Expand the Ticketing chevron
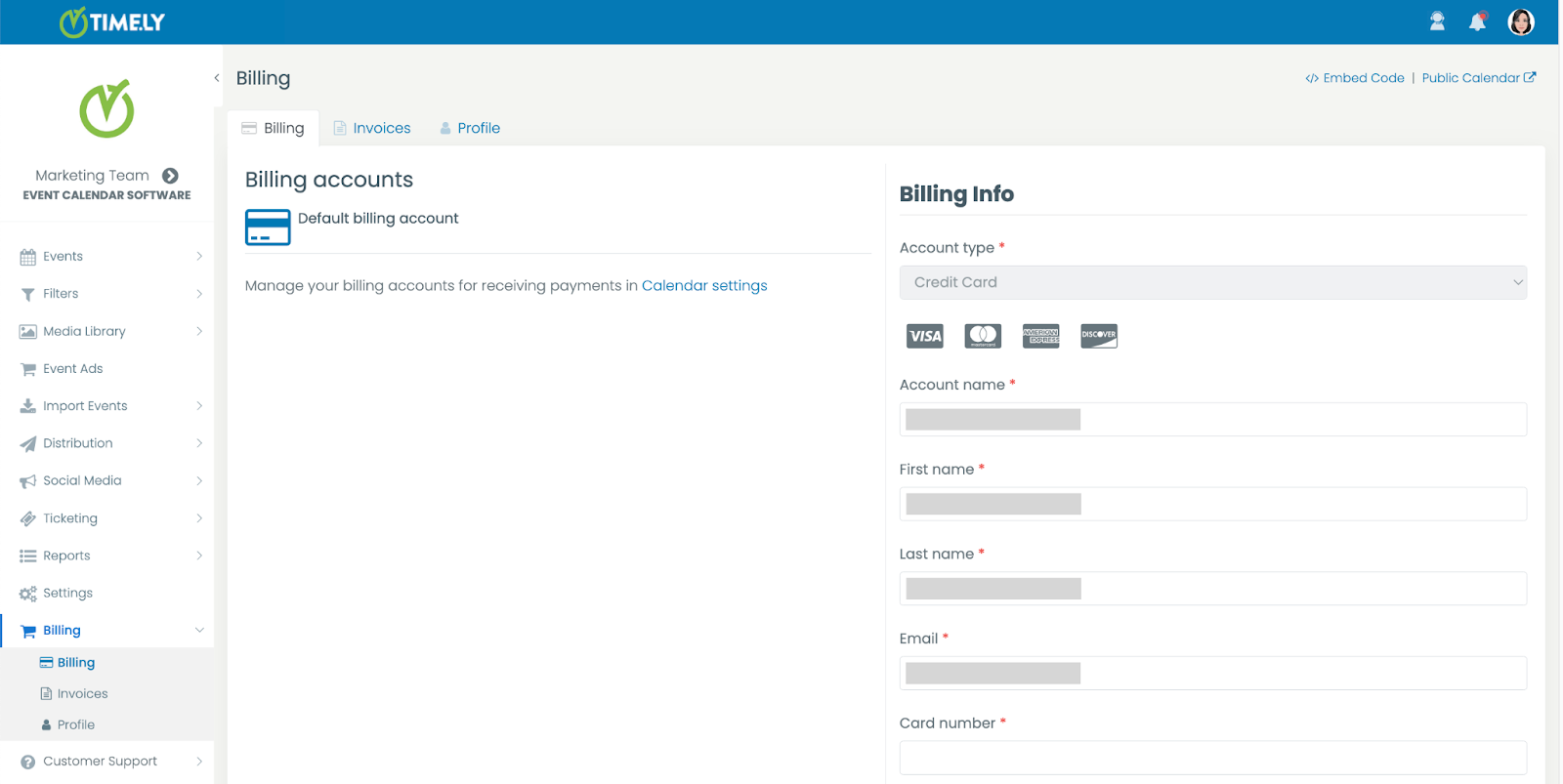 pos(199,518)
